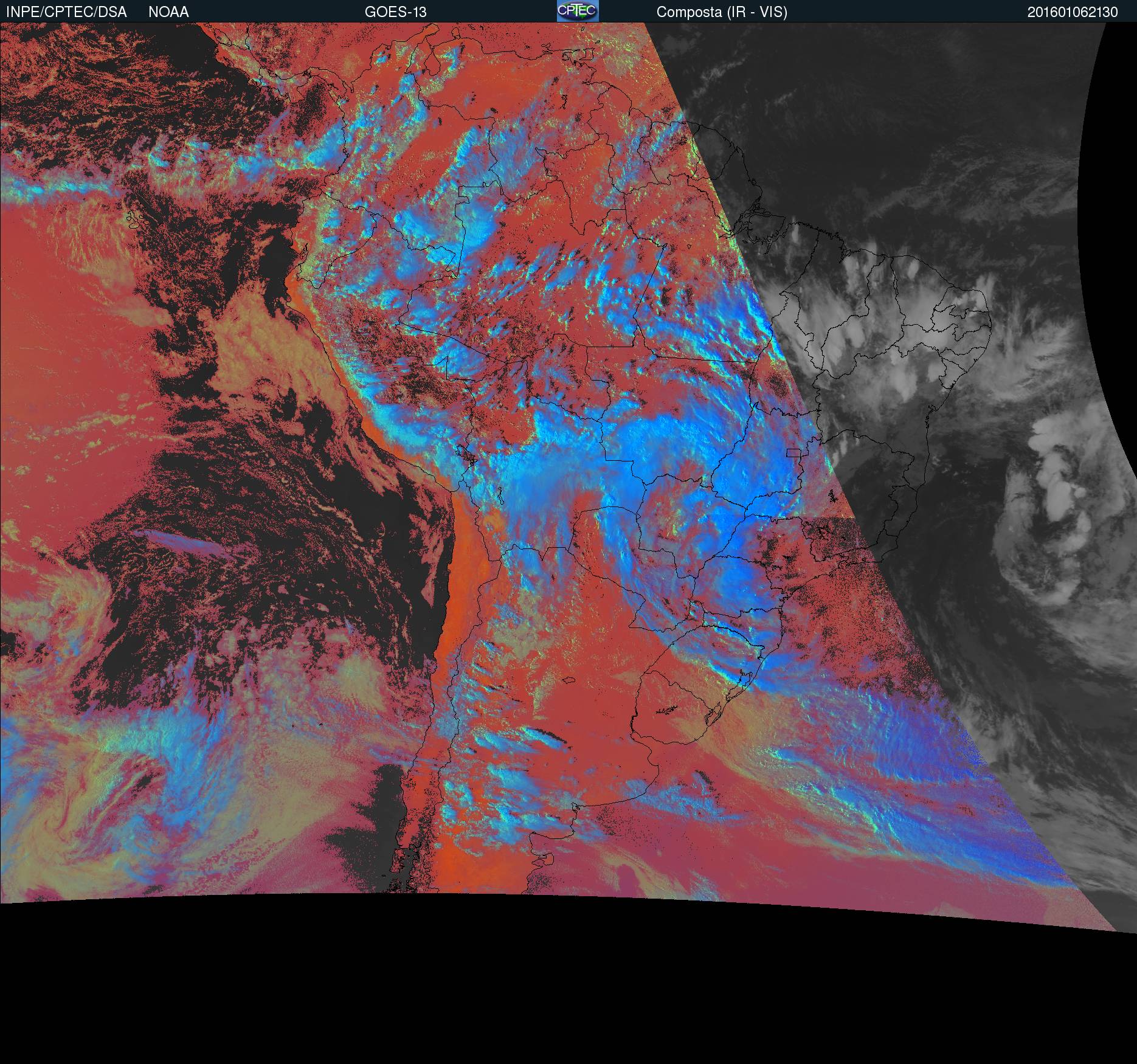This screenshot has height=1064, width=1137.
Task: Select the NOAA label in the header
Action: 168,12
